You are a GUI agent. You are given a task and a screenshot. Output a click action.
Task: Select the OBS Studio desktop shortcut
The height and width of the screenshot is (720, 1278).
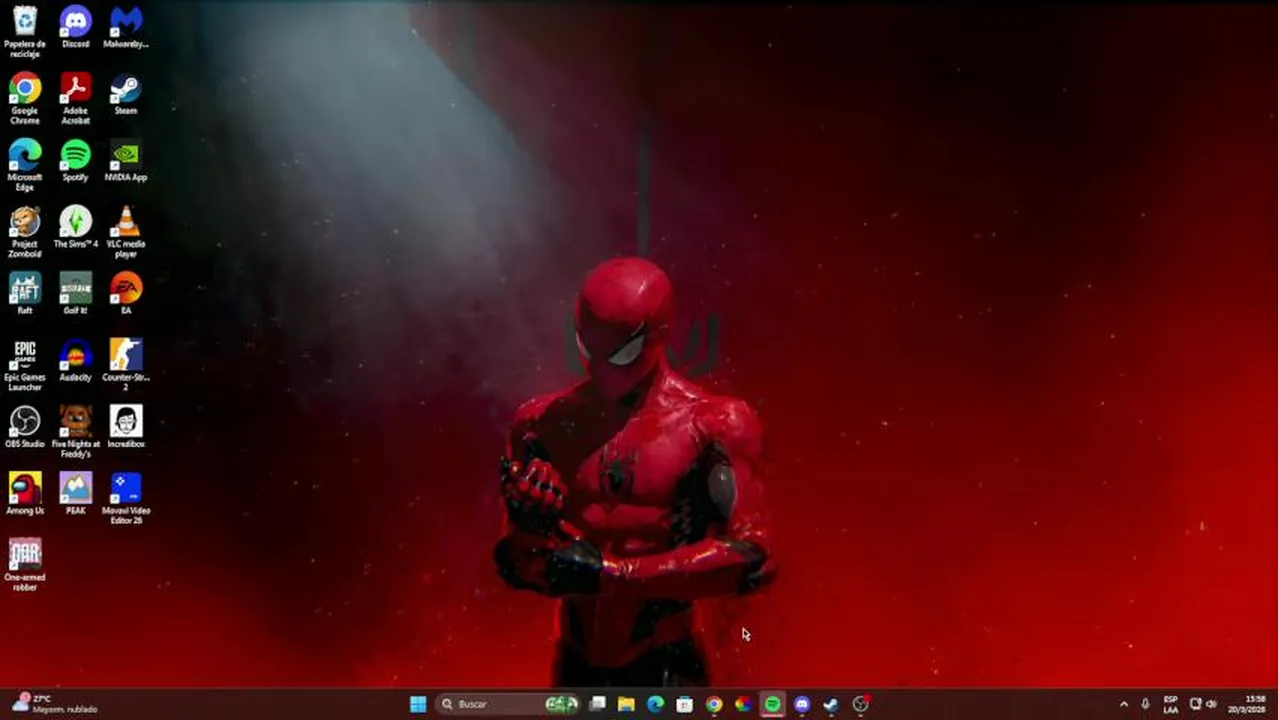click(x=25, y=427)
